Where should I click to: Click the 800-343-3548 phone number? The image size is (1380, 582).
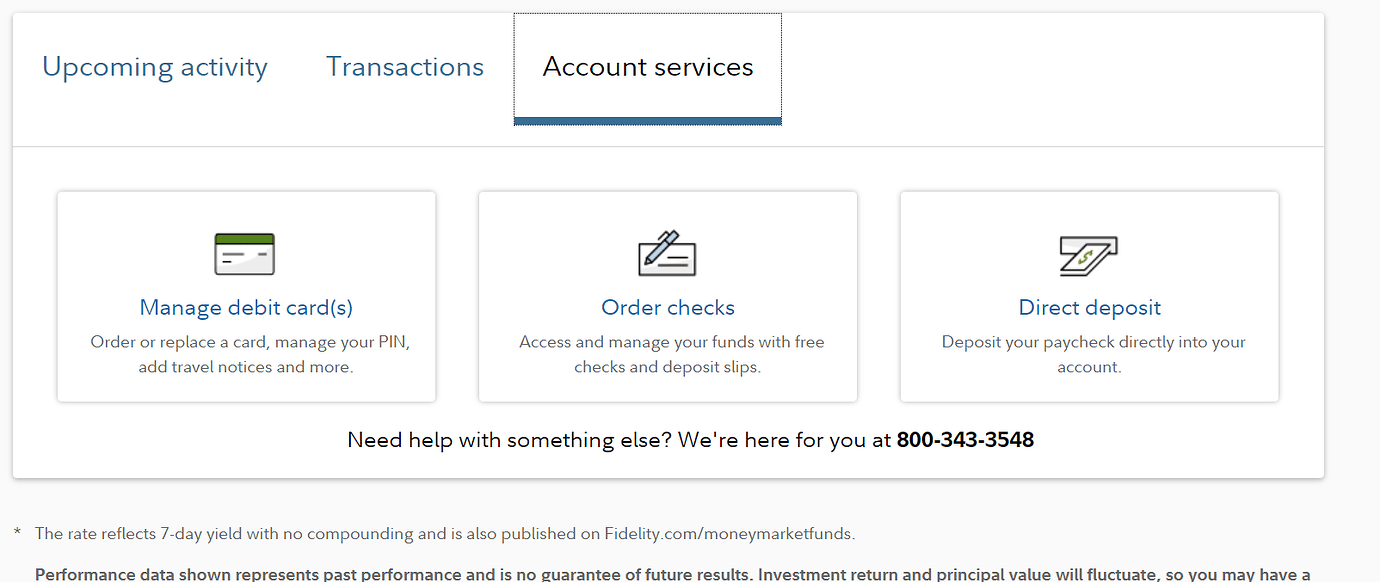(964, 439)
